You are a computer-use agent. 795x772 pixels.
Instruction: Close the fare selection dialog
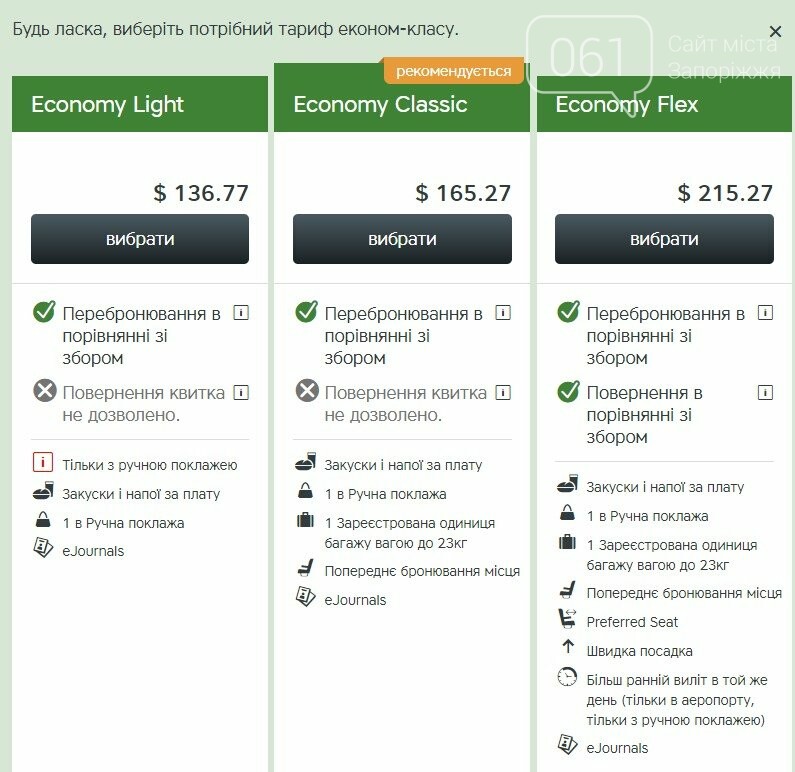775,31
